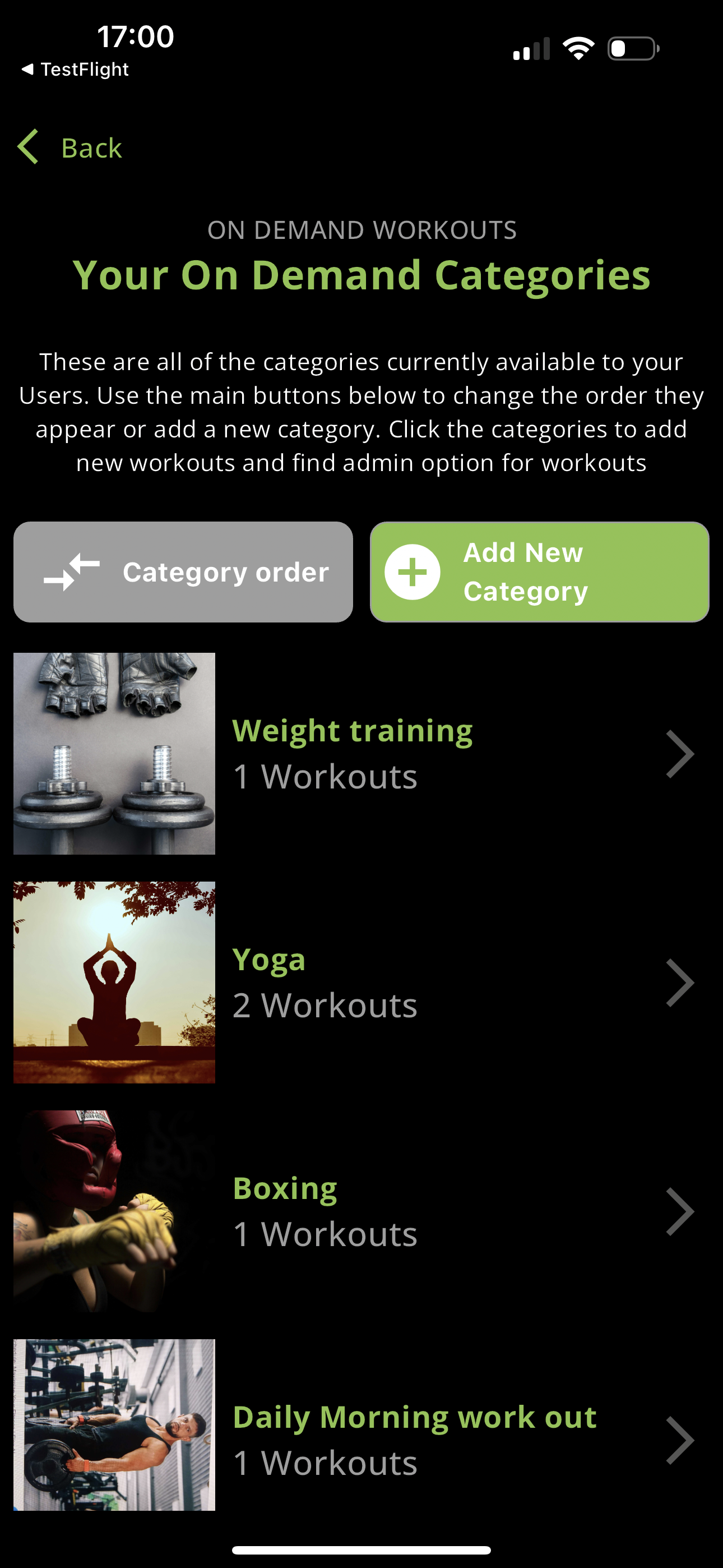Expand the Weight training chevron
Viewport: 723px width, 1568px height.
point(680,754)
